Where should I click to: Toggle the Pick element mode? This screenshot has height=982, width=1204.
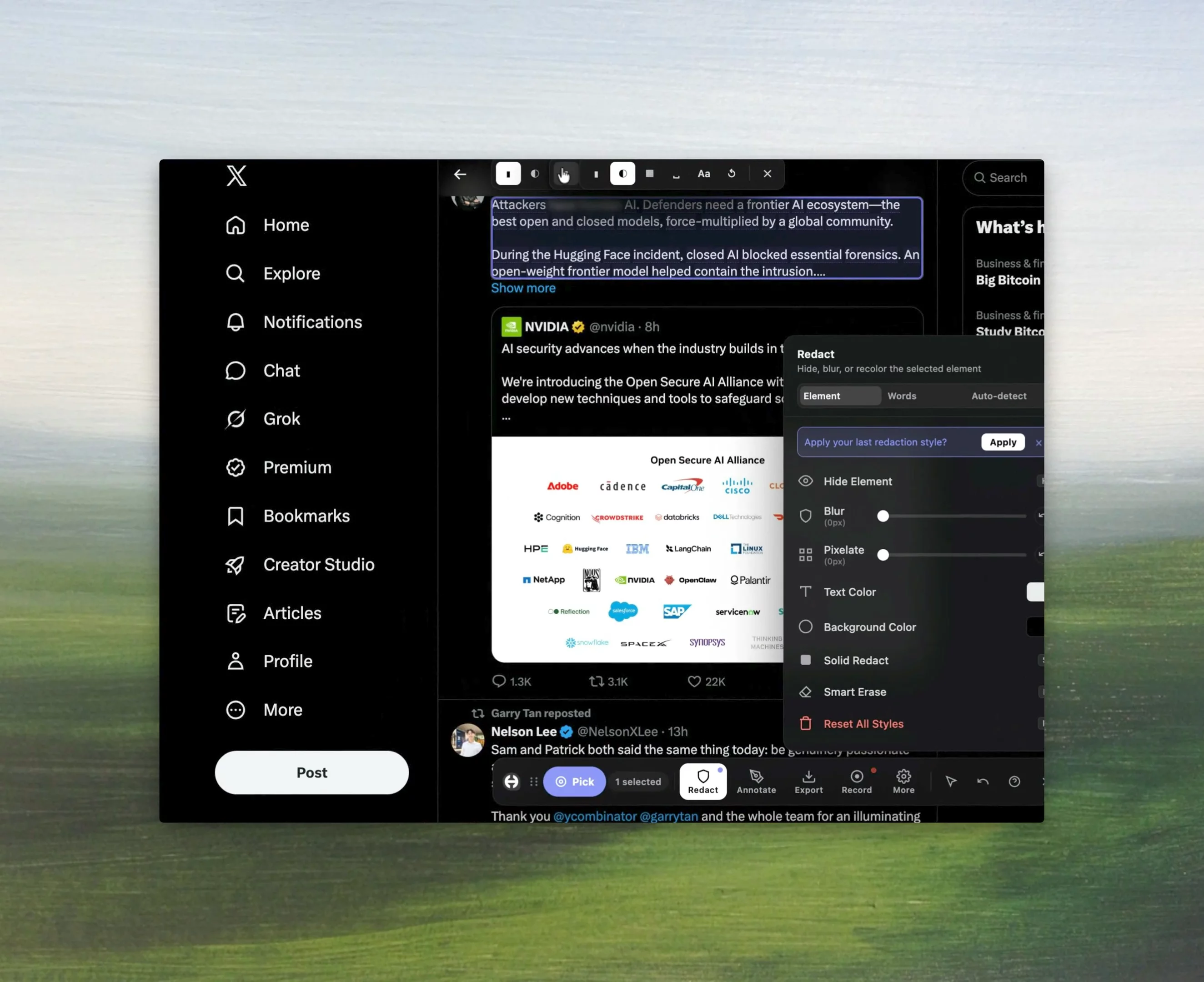point(574,782)
